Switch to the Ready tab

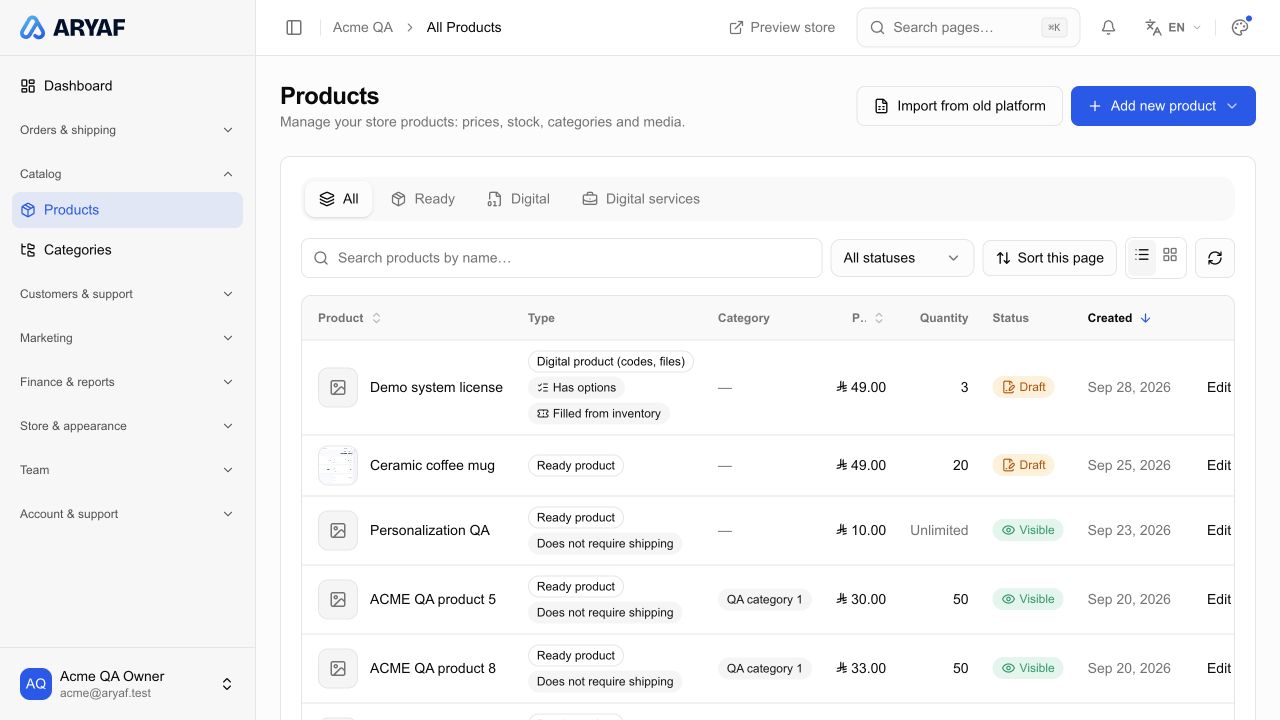coord(422,199)
